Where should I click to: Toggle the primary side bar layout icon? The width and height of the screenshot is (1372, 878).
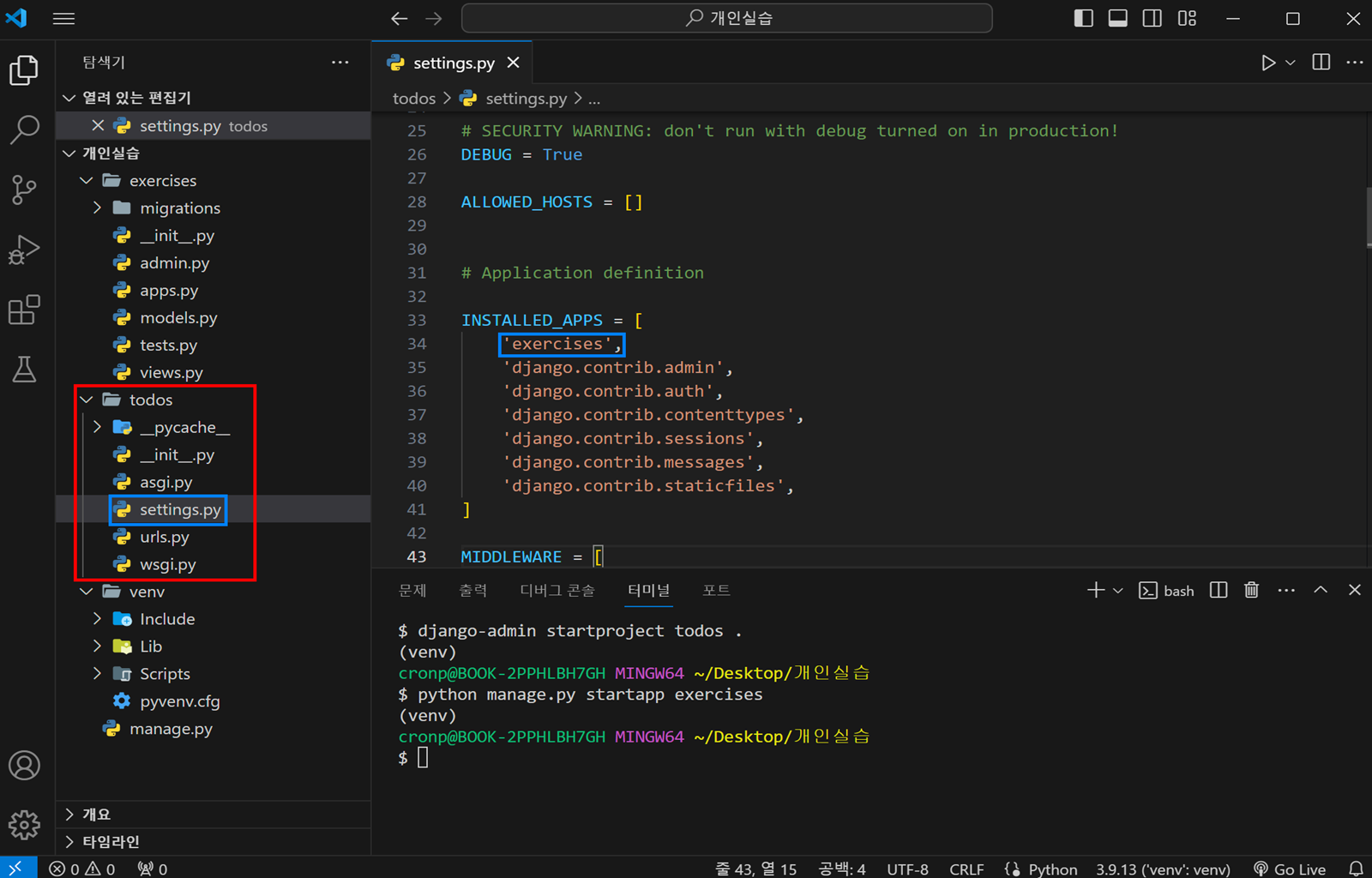click(1084, 18)
